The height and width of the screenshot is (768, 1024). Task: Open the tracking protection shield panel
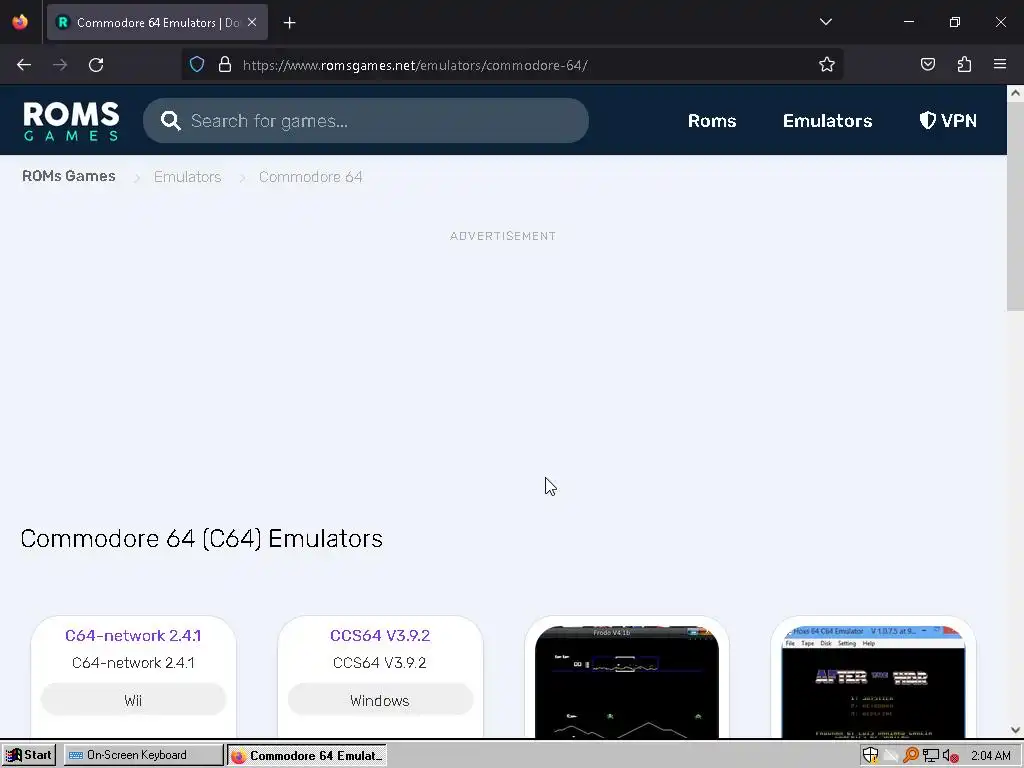pyautogui.click(x=197, y=65)
